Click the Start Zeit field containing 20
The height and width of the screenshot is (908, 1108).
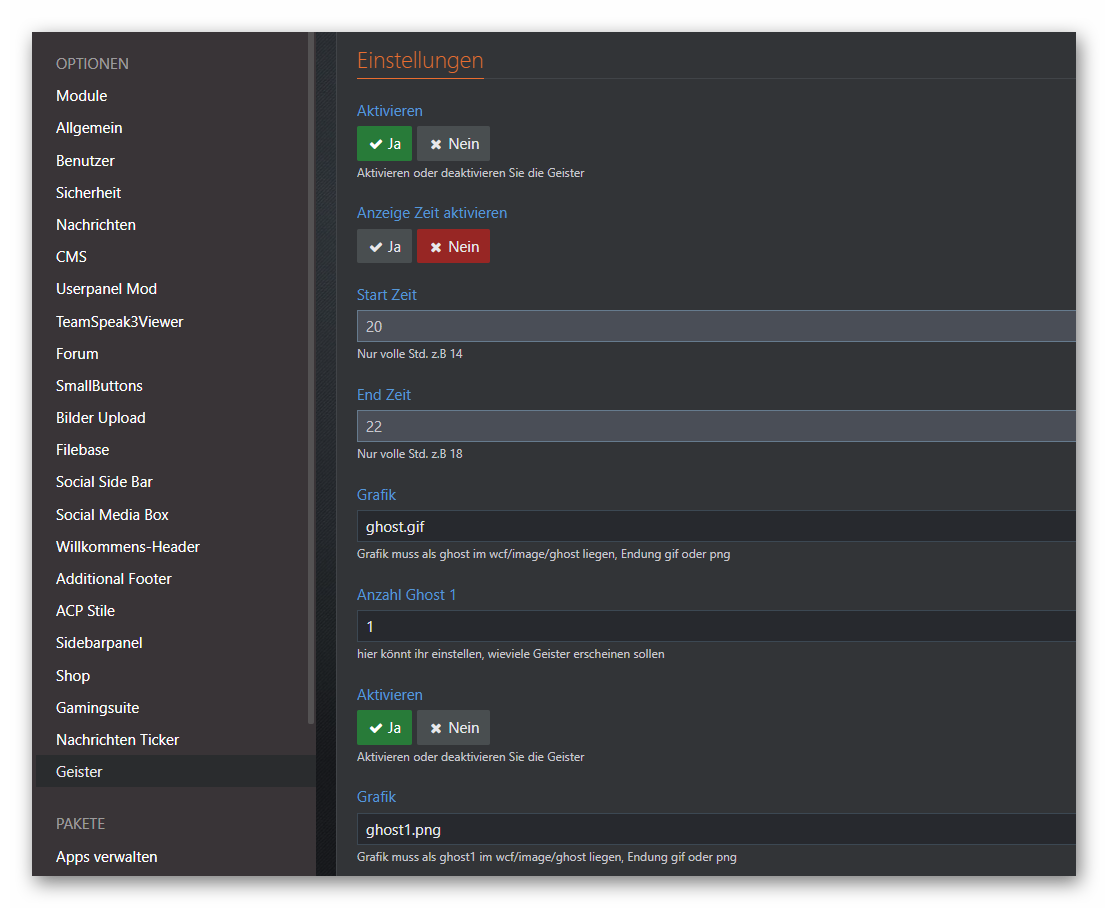(715, 327)
